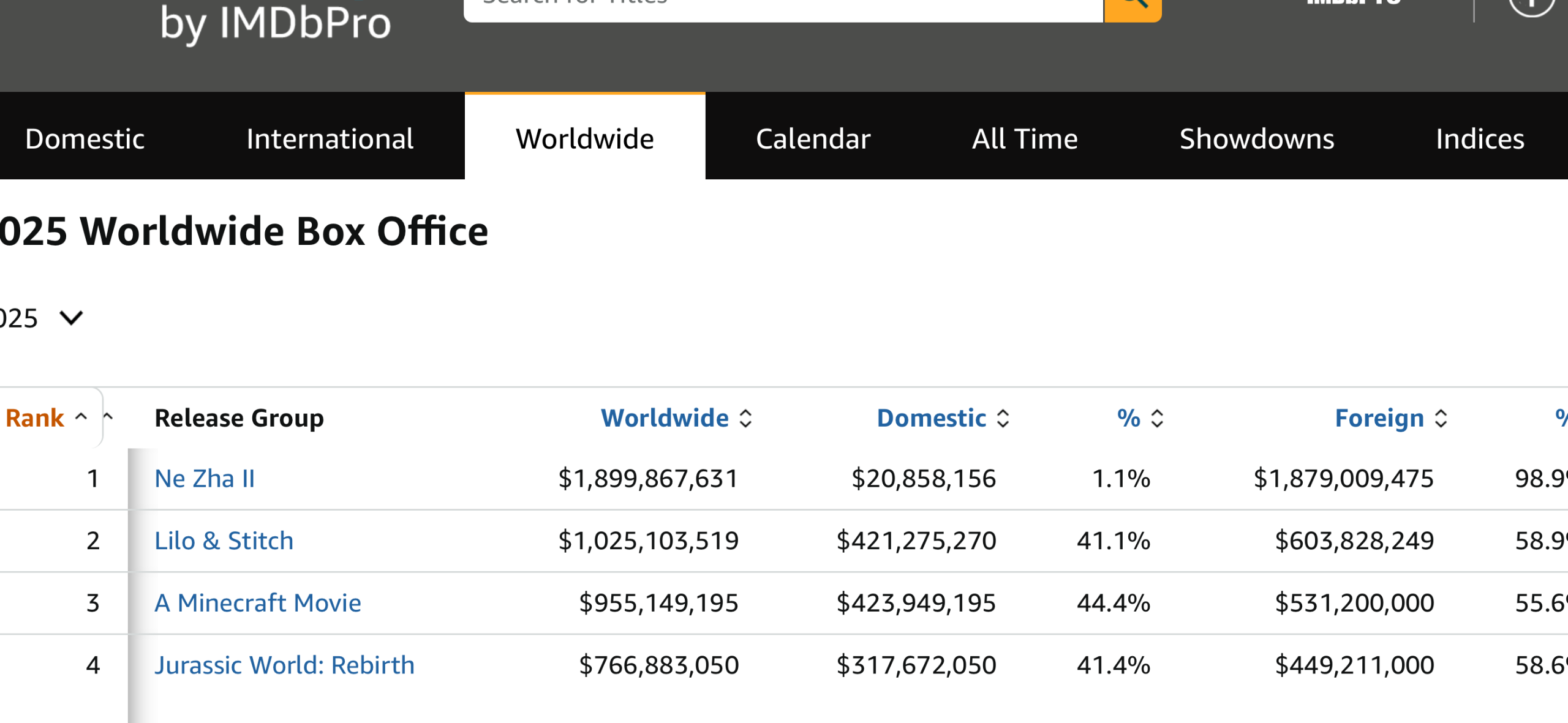Sort table by Worldwide column header
The height and width of the screenshot is (723, 1568).
click(665, 419)
